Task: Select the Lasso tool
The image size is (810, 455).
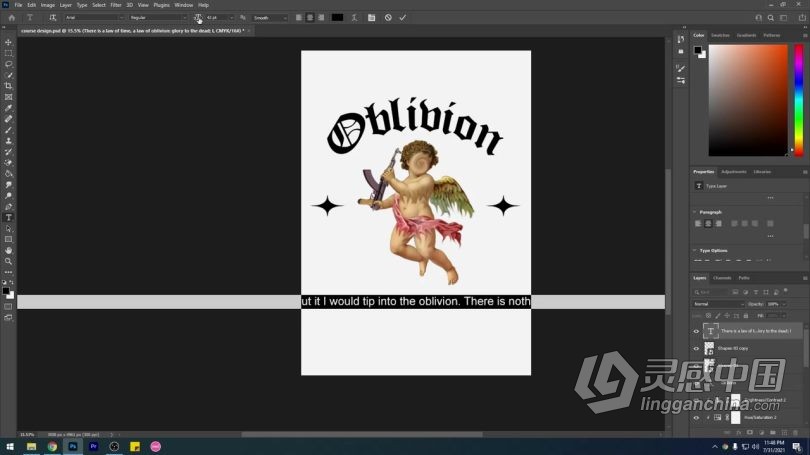Action: click(x=8, y=64)
